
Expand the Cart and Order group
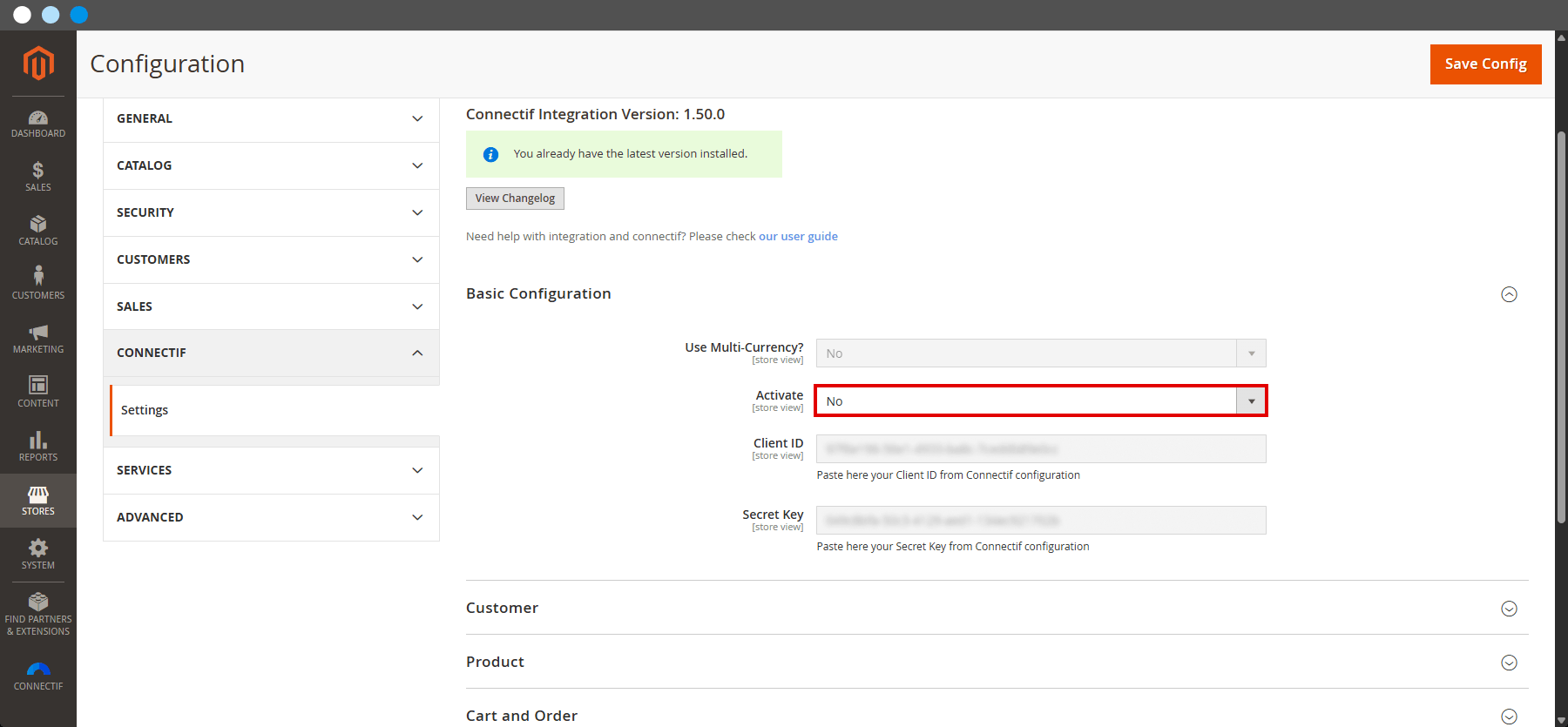point(1509,717)
